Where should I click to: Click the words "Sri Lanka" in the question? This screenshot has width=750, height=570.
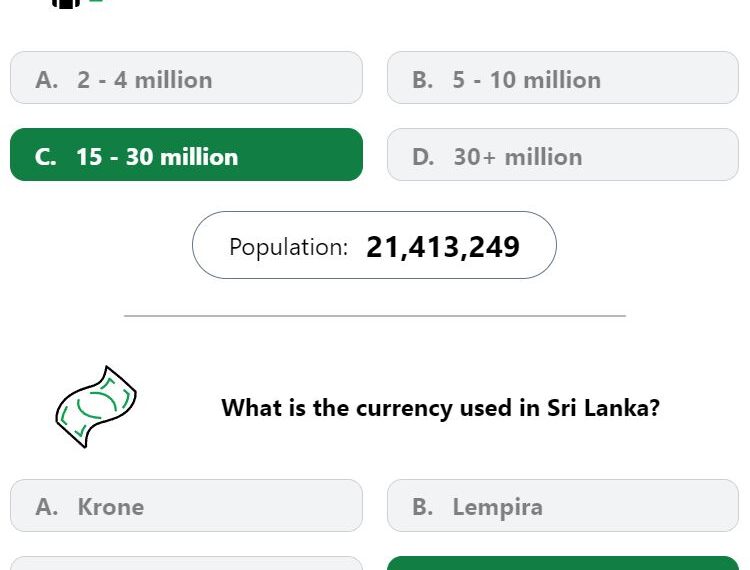click(x=603, y=408)
